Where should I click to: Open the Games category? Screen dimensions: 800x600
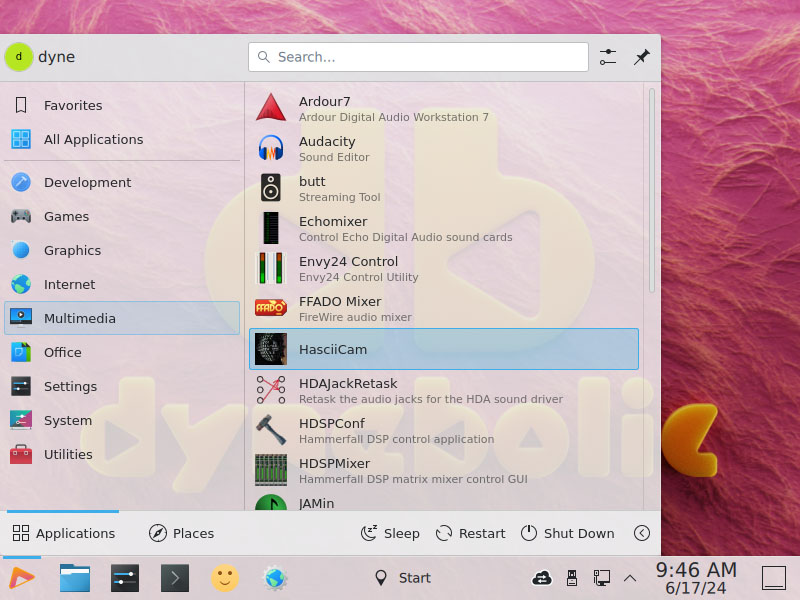(122, 216)
